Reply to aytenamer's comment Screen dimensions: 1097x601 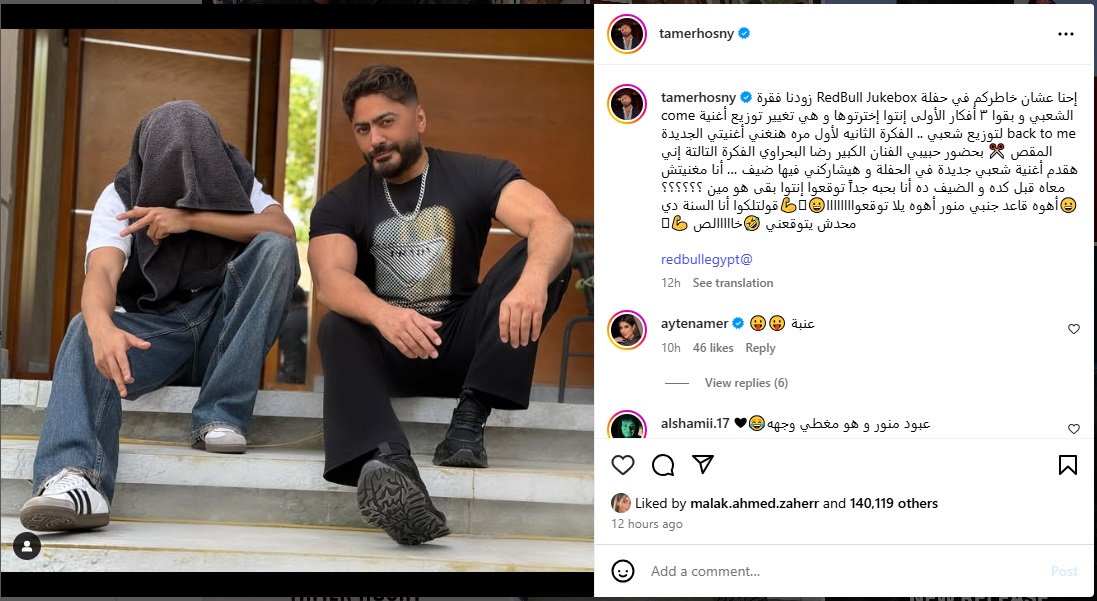coord(760,348)
